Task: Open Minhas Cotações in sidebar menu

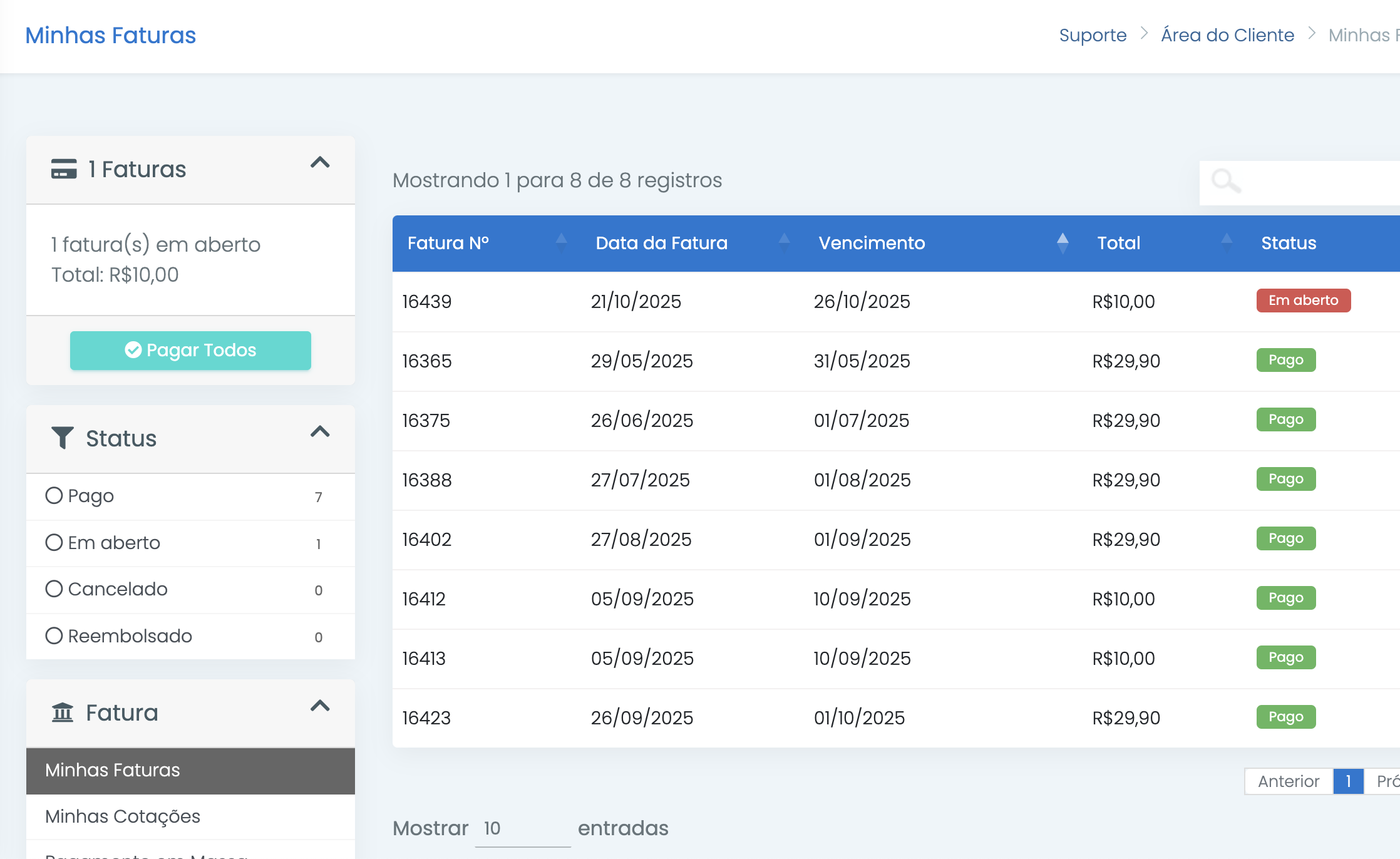Action: click(123, 816)
